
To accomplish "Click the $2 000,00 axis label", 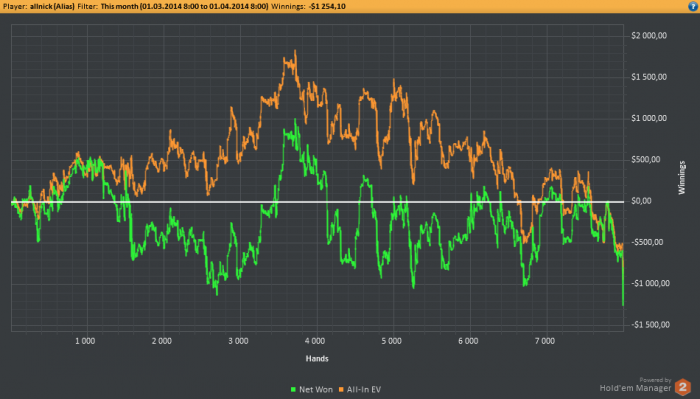I will coord(649,36).
